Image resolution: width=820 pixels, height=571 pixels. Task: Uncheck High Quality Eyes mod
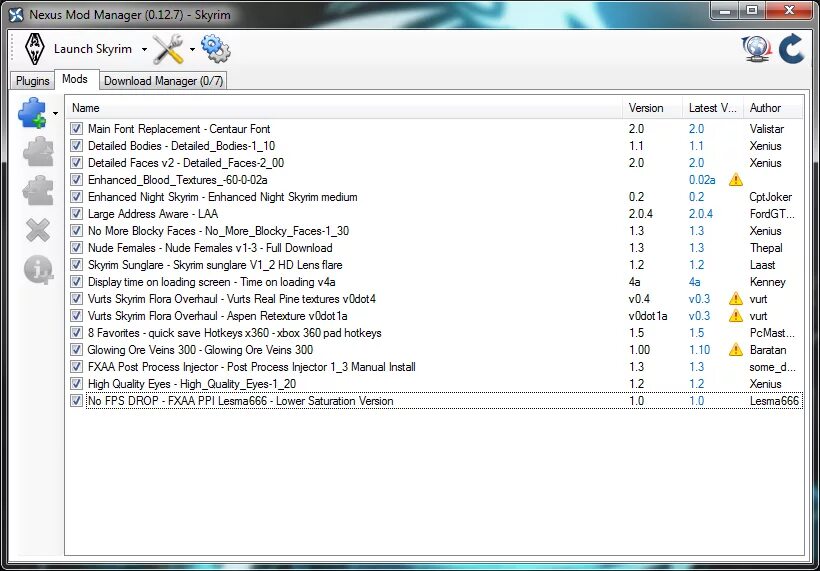click(x=76, y=384)
